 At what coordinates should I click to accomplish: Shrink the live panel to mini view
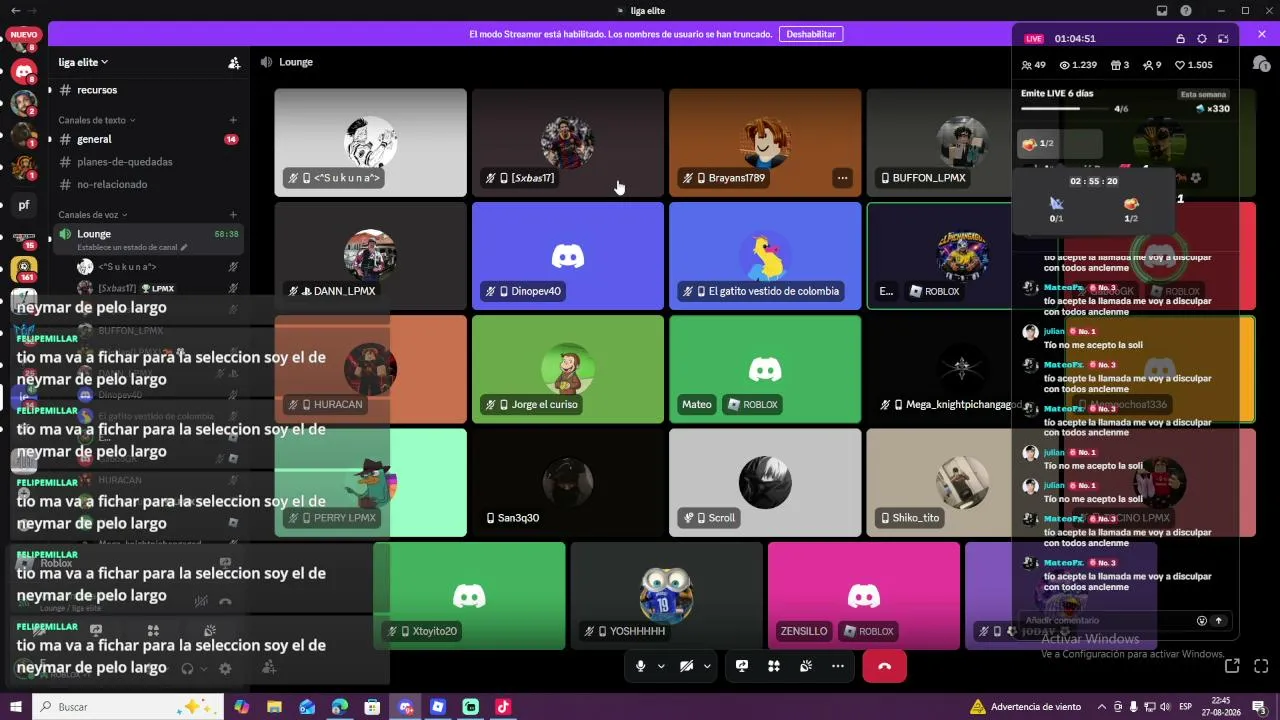tap(1224, 39)
